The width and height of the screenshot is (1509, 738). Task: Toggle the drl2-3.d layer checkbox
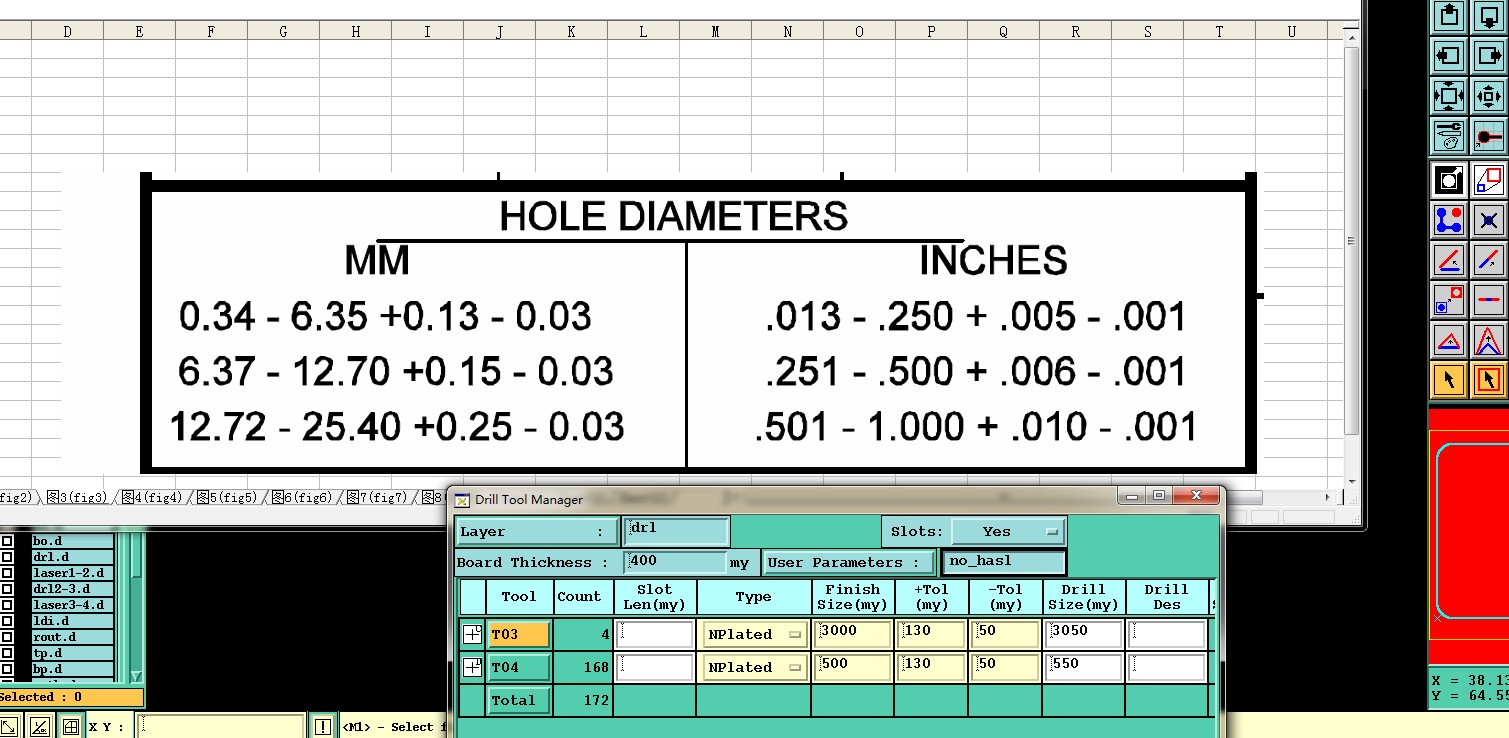[7, 589]
